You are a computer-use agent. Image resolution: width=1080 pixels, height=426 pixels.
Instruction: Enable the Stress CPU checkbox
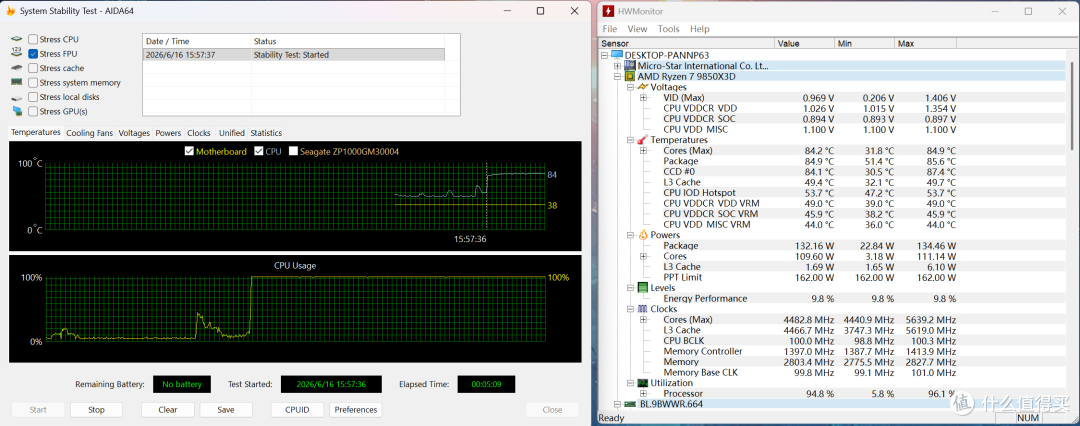[33, 39]
